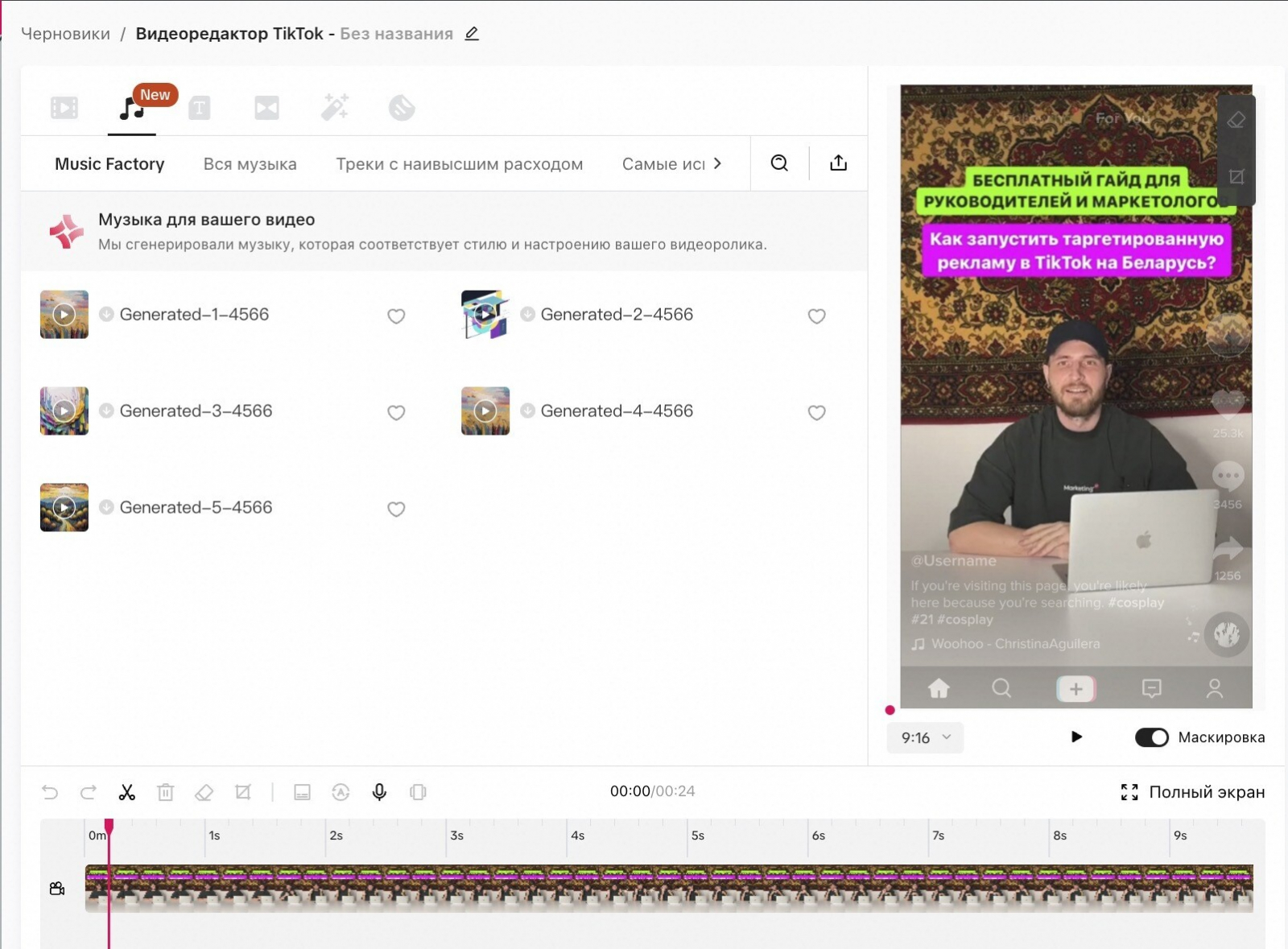Click the Без названия project name
This screenshot has width=1288, height=949.
(396, 34)
